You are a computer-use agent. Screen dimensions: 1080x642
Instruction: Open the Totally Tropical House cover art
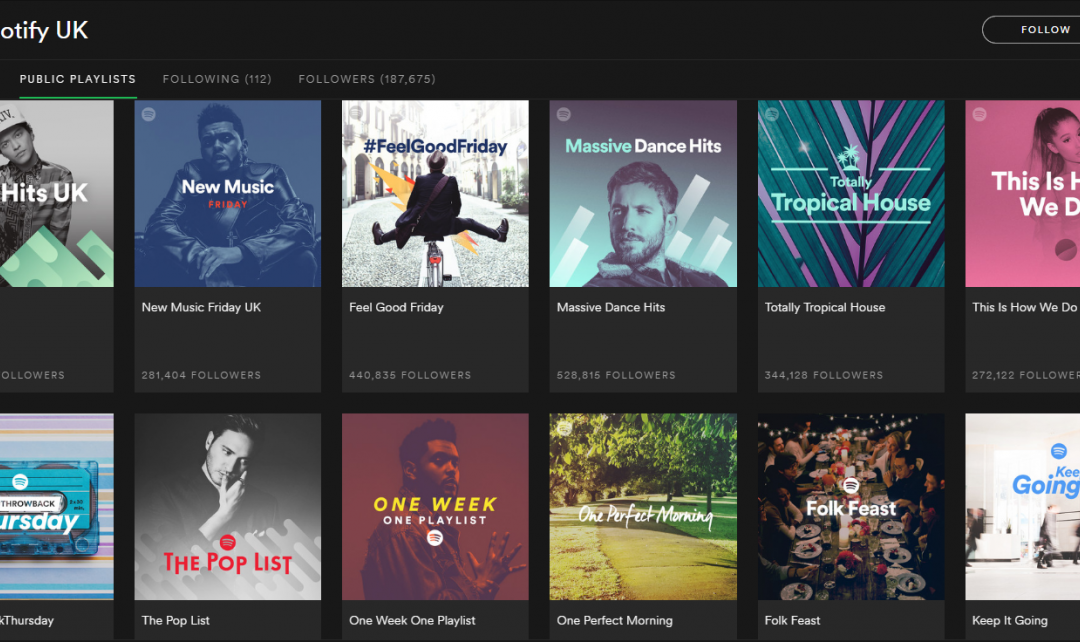tap(851, 194)
